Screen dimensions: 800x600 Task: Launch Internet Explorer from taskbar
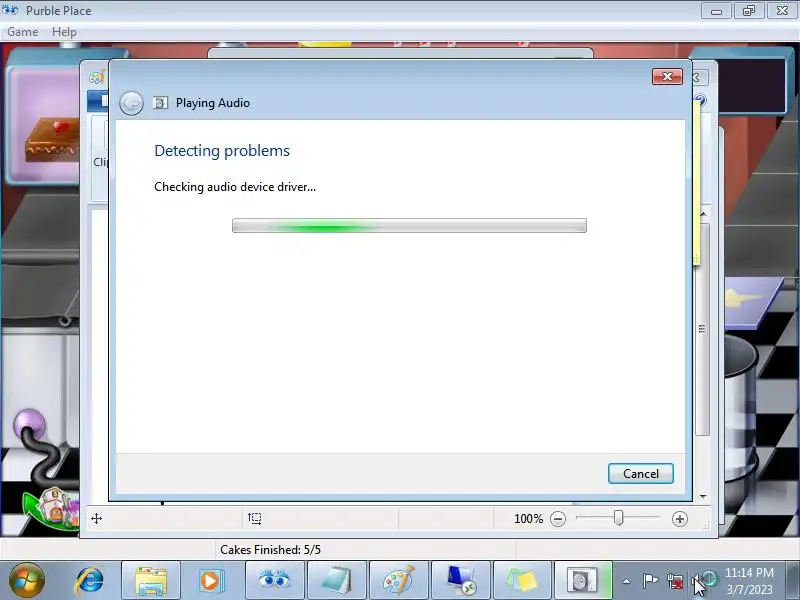(90, 581)
